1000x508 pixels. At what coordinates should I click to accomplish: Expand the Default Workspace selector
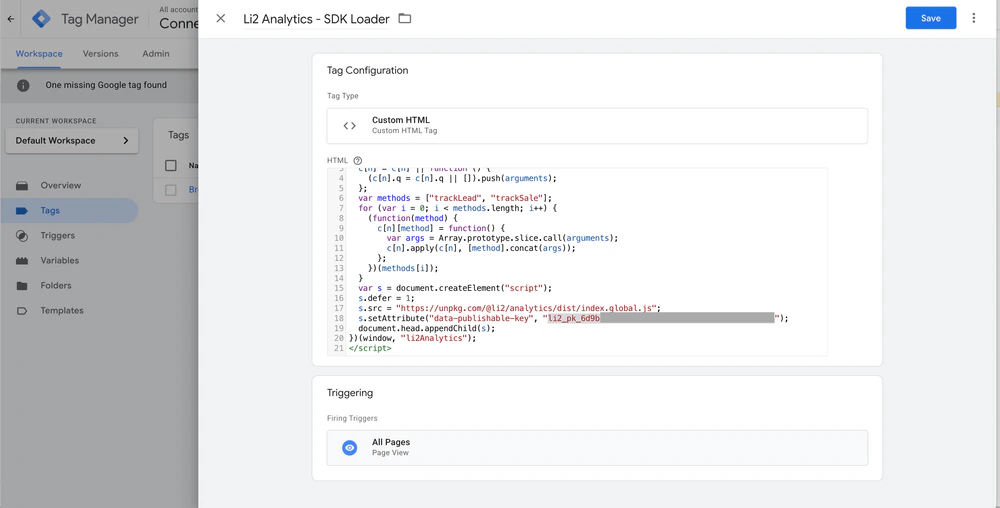pyautogui.click(x=71, y=141)
